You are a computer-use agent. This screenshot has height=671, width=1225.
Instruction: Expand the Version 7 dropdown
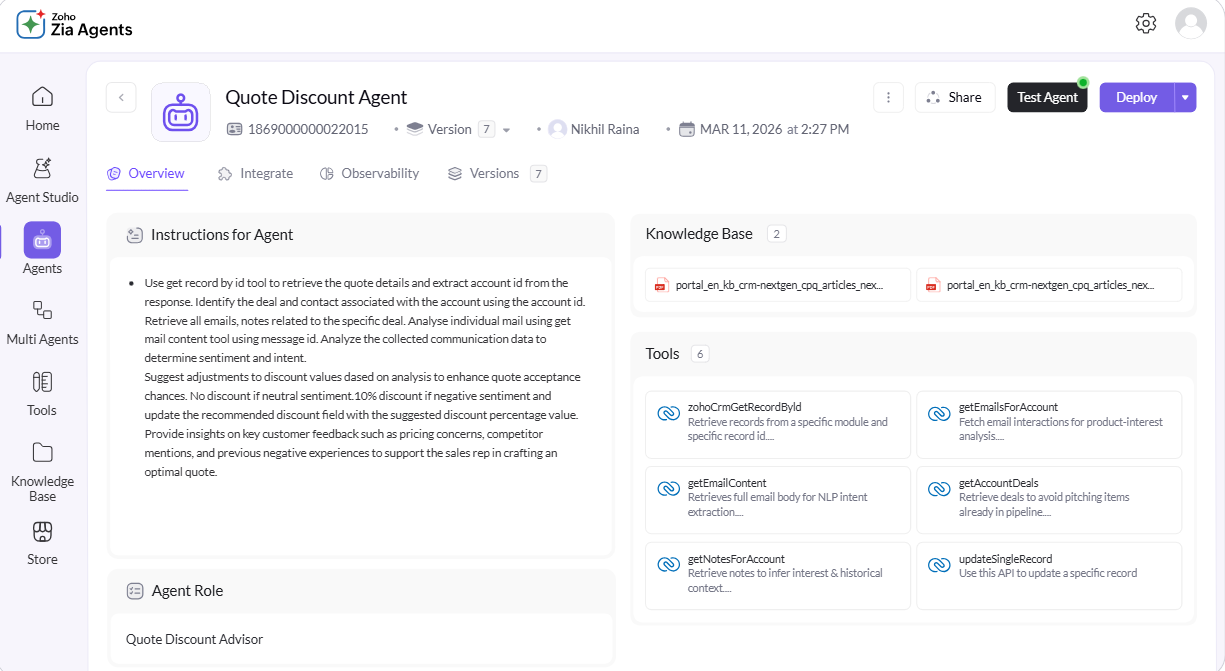tap(506, 130)
